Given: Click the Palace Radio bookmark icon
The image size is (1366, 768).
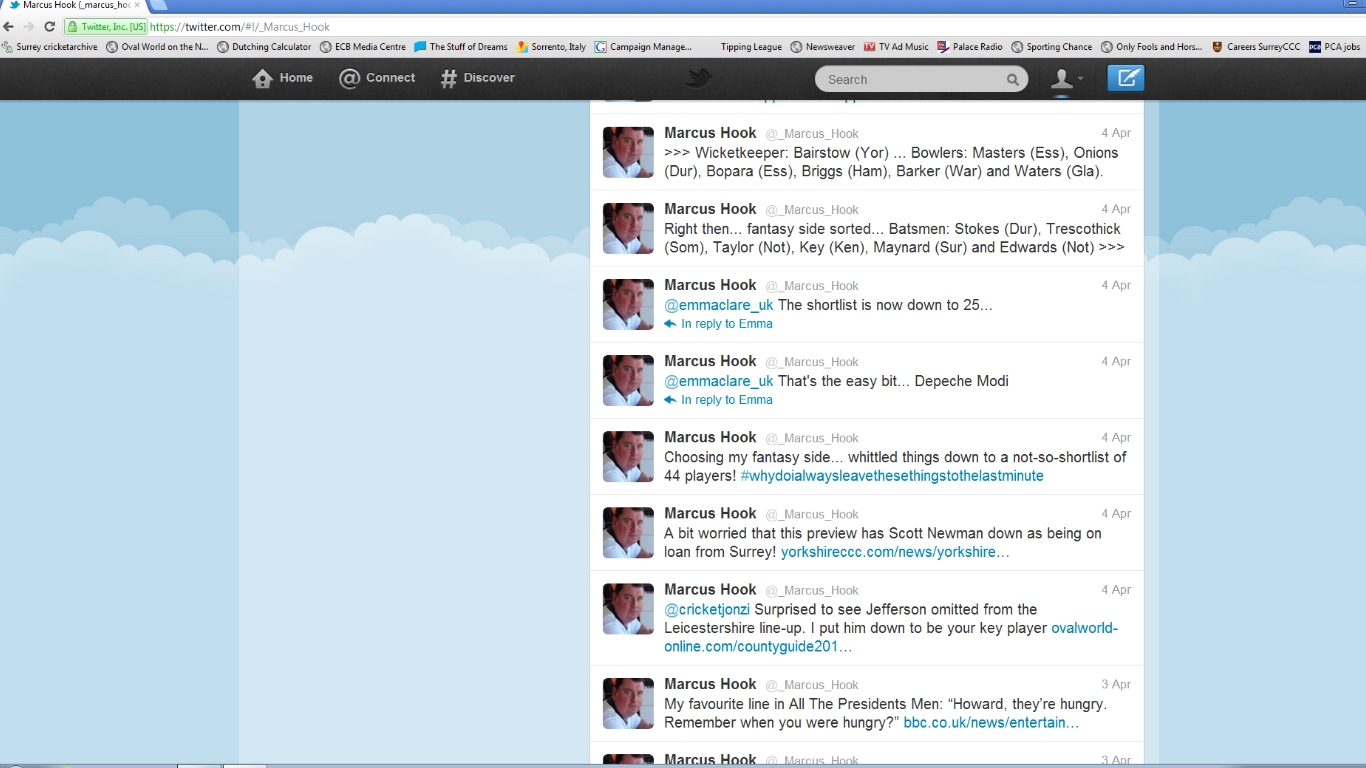Looking at the screenshot, I should pyautogui.click(x=942, y=47).
